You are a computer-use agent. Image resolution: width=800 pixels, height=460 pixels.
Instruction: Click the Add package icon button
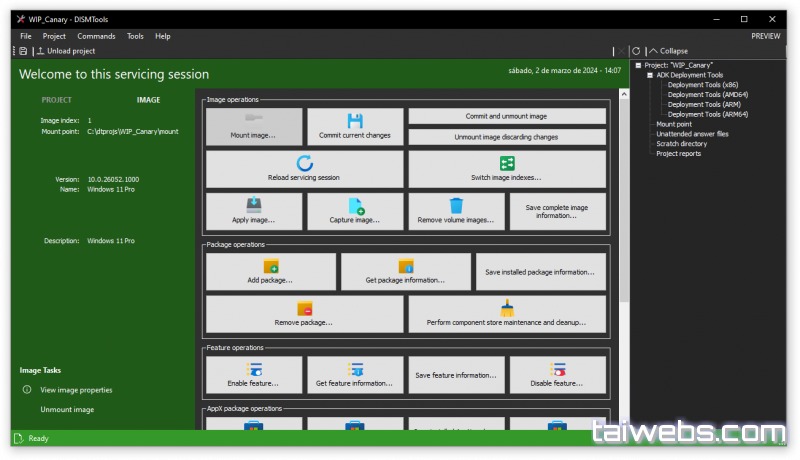[x=270, y=266]
